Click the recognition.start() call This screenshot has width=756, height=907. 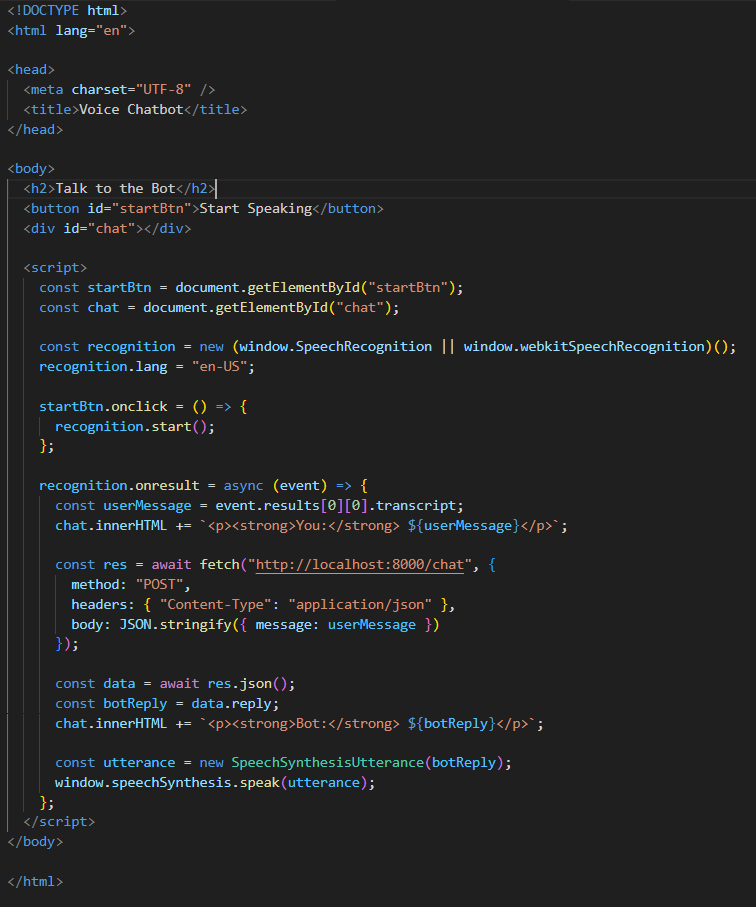click(x=134, y=425)
